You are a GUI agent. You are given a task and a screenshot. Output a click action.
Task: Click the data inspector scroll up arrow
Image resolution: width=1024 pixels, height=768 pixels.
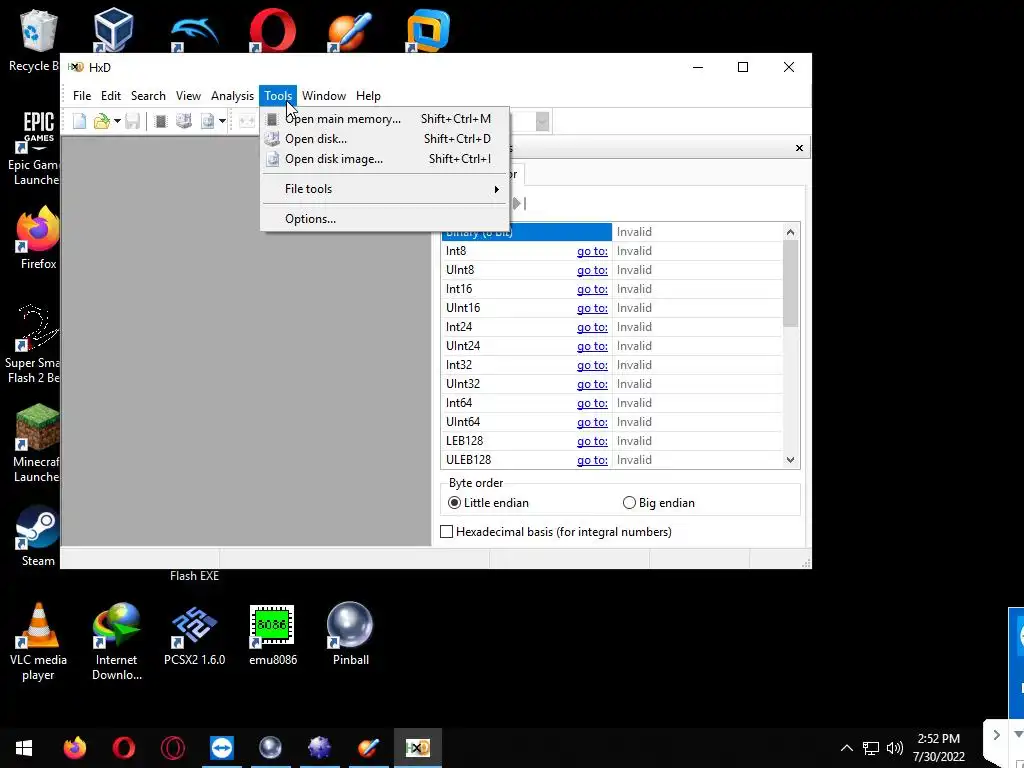click(x=790, y=232)
